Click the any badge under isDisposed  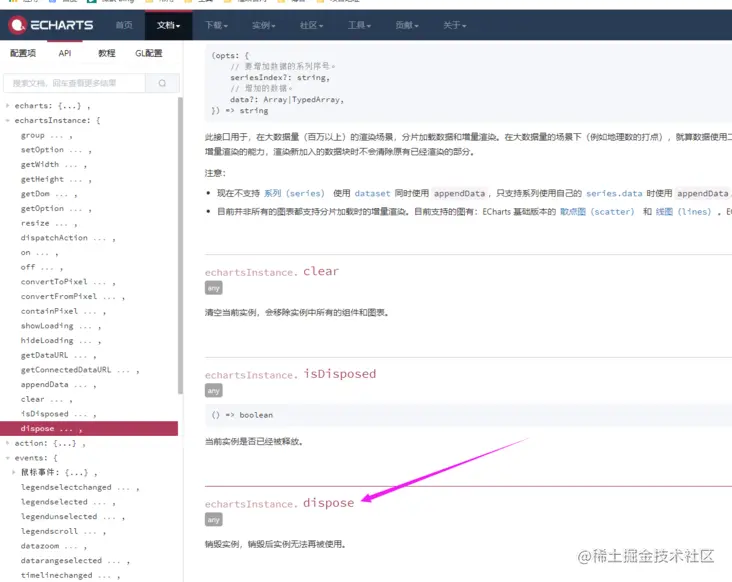coord(213,391)
